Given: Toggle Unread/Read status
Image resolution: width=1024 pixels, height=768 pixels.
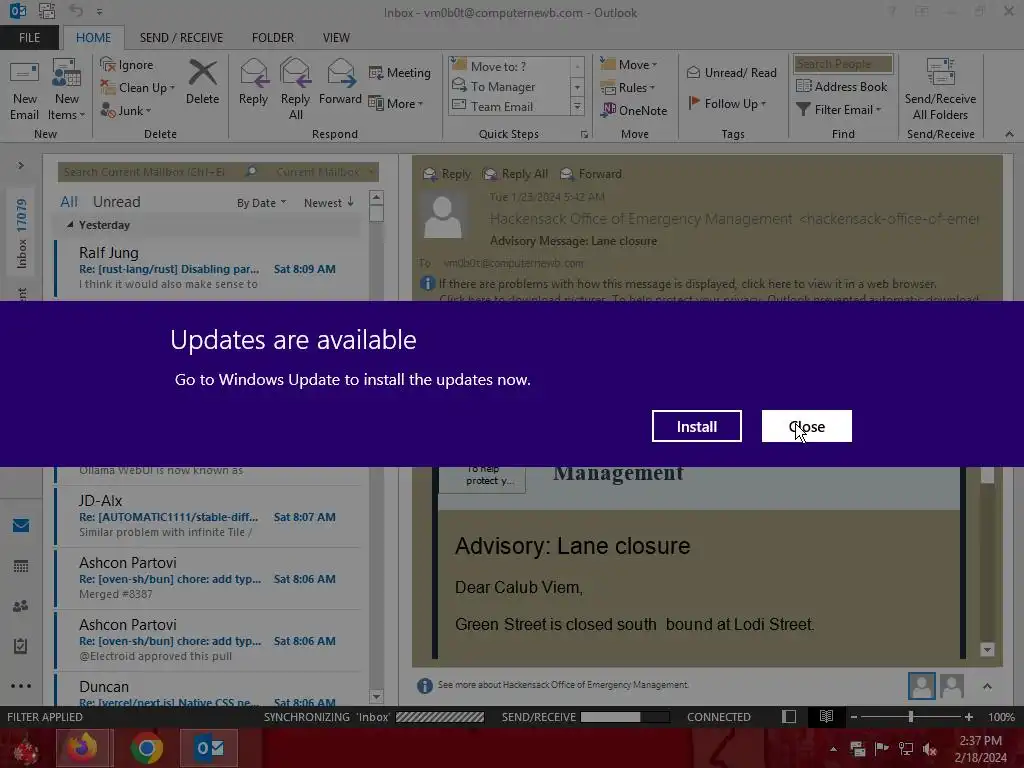Looking at the screenshot, I should coord(731,72).
